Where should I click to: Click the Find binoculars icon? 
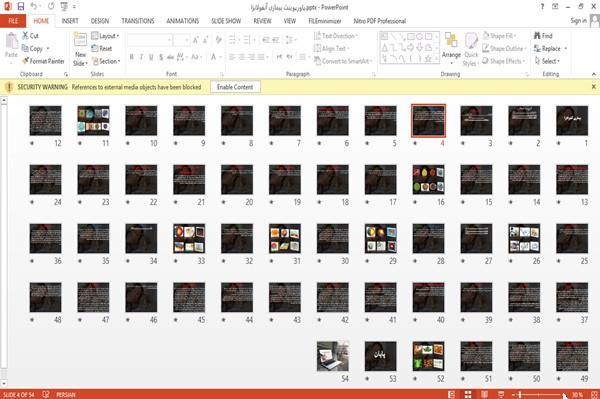(x=537, y=36)
